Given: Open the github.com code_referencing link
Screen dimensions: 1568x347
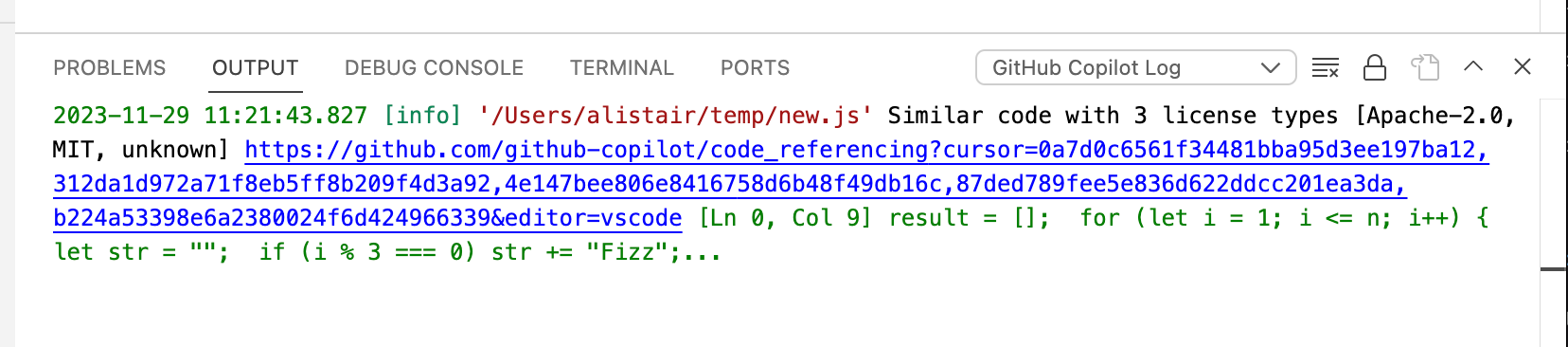Looking at the screenshot, I should (x=866, y=150).
